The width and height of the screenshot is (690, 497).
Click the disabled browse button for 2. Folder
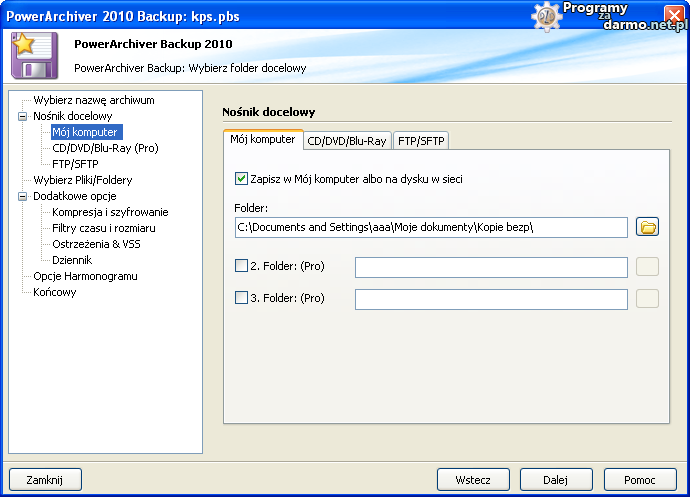(647, 267)
